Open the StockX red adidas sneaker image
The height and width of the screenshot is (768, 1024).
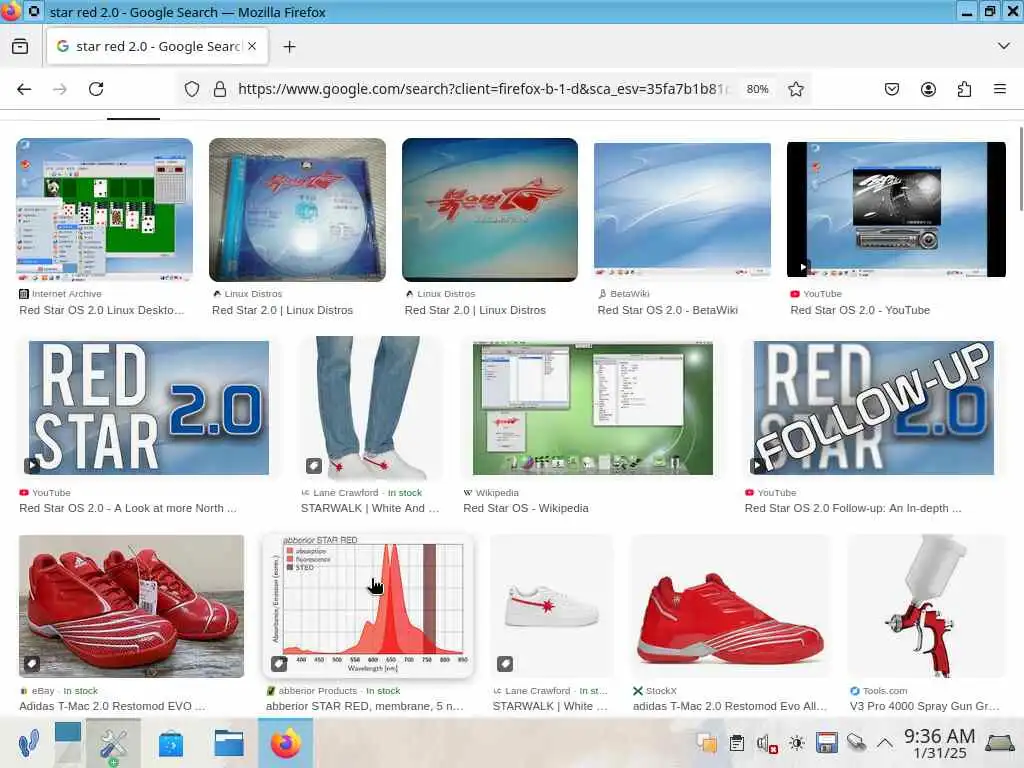coord(730,606)
